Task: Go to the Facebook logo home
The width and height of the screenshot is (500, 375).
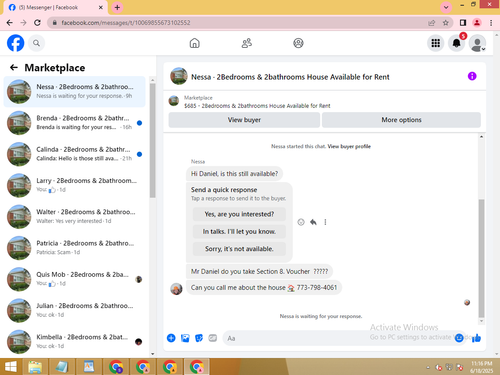Action: point(16,43)
